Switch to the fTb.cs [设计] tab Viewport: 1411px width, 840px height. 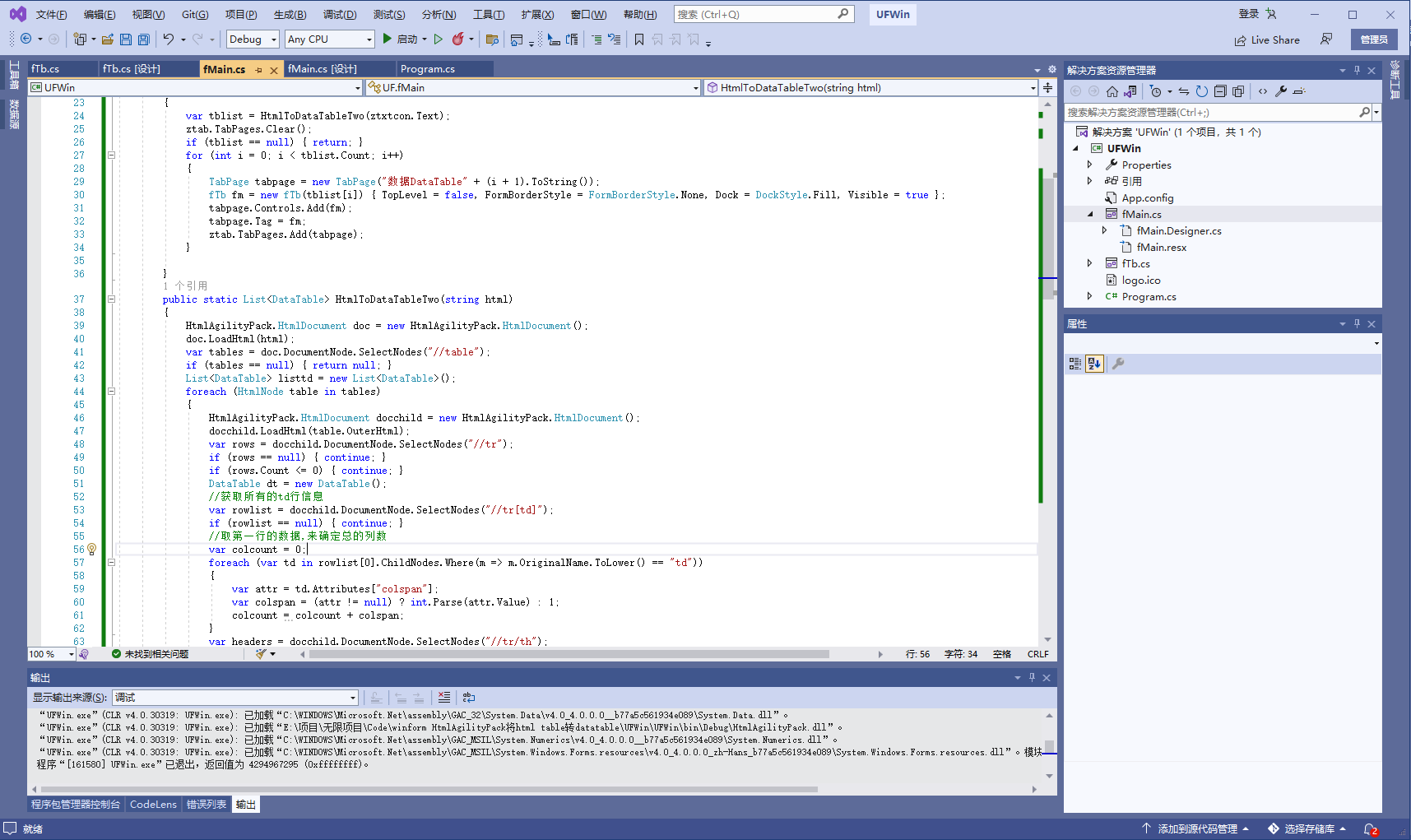tap(132, 69)
